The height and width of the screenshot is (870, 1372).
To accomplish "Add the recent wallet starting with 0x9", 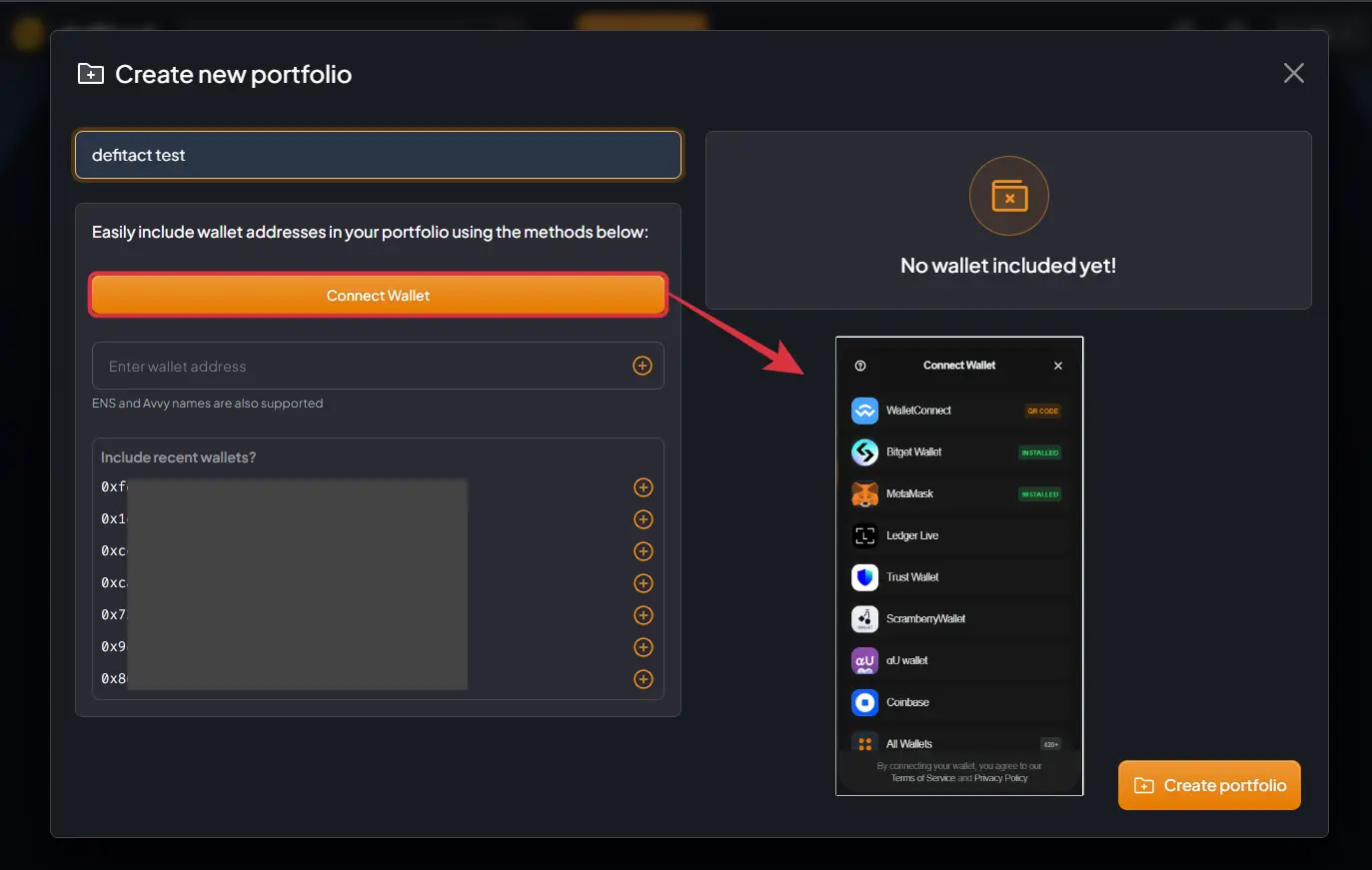I will (x=644, y=647).
